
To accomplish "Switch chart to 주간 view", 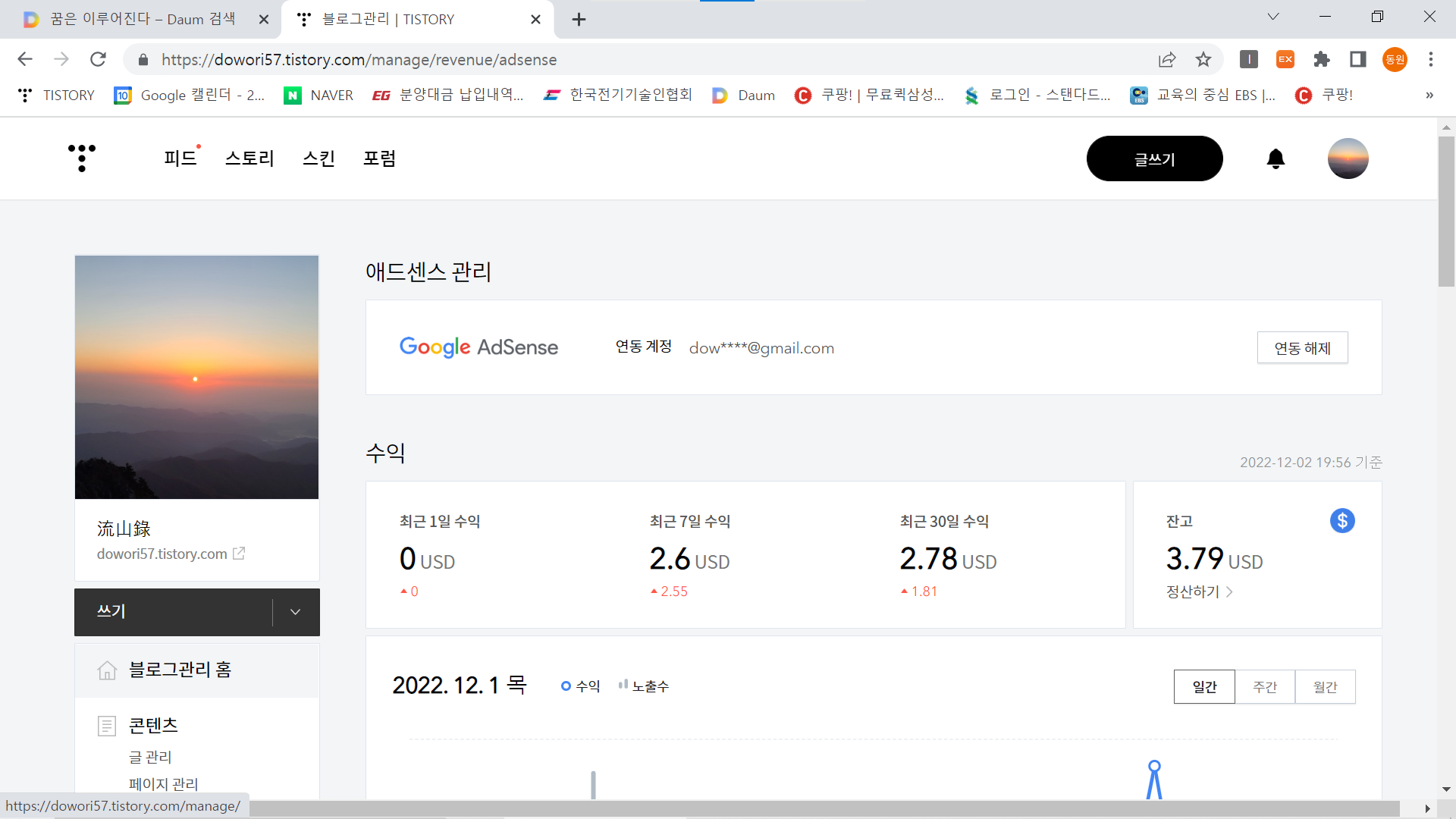I will click(1265, 687).
